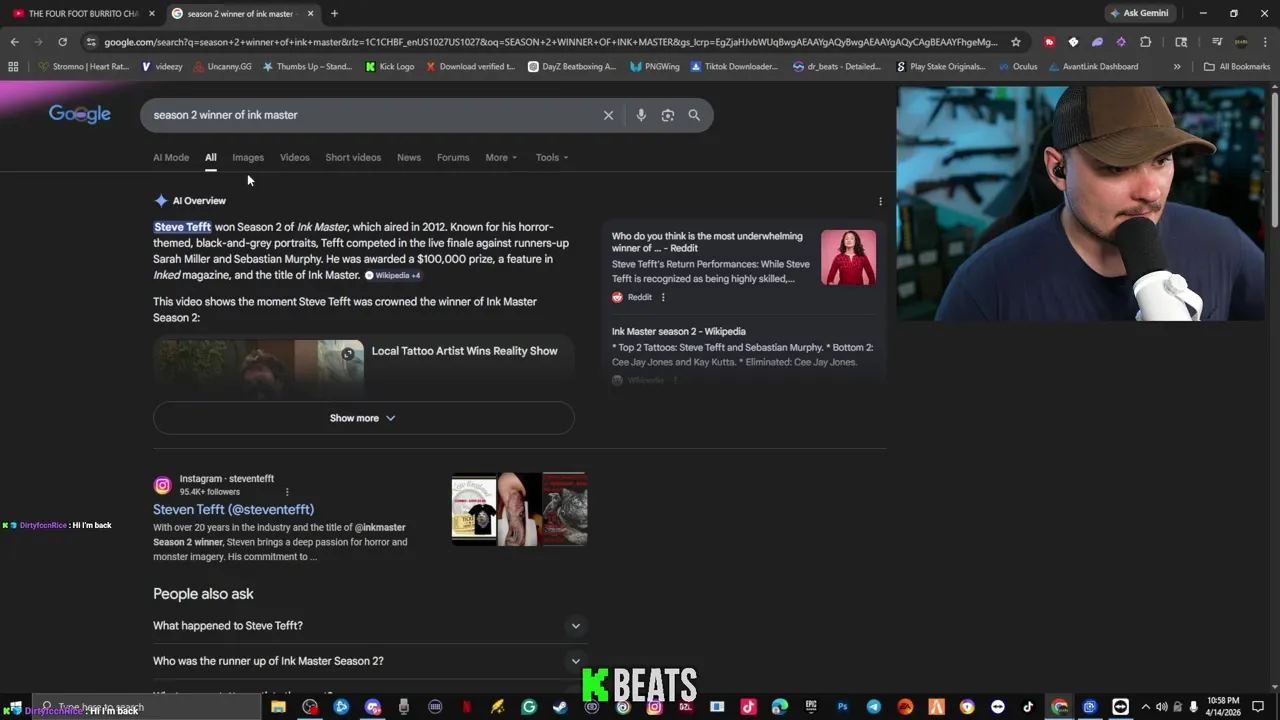Open Photoshop from the taskbar
This screenshot has width=1280, height=720.
[842, 707]
